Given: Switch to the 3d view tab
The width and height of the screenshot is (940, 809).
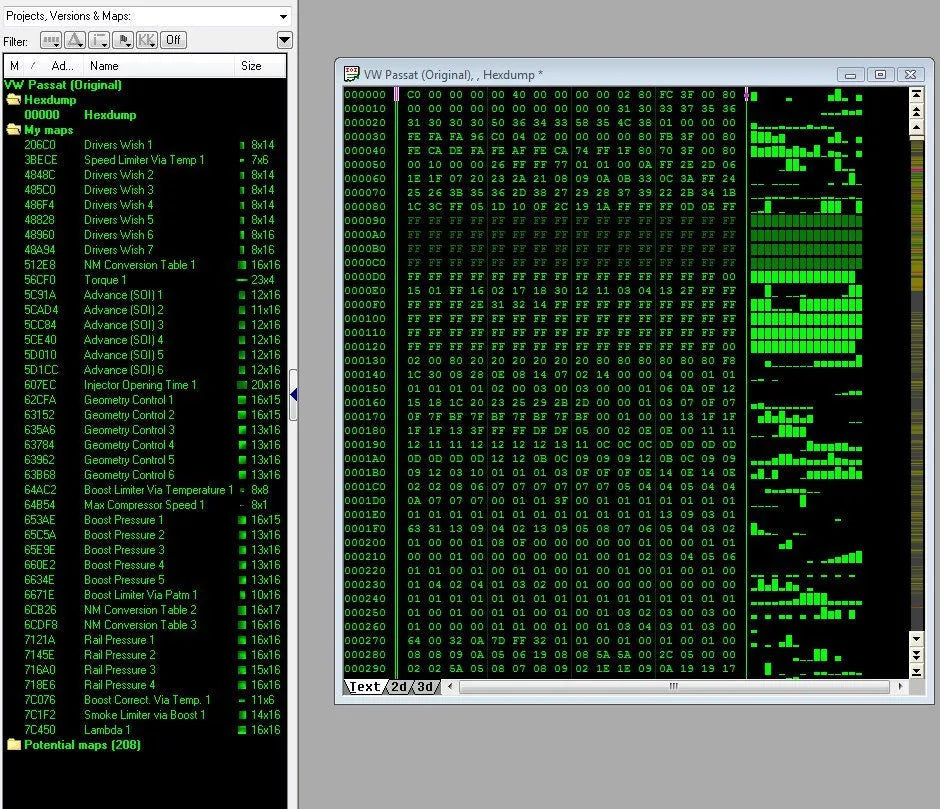Looking at the screenshot, I should point(425,687).
